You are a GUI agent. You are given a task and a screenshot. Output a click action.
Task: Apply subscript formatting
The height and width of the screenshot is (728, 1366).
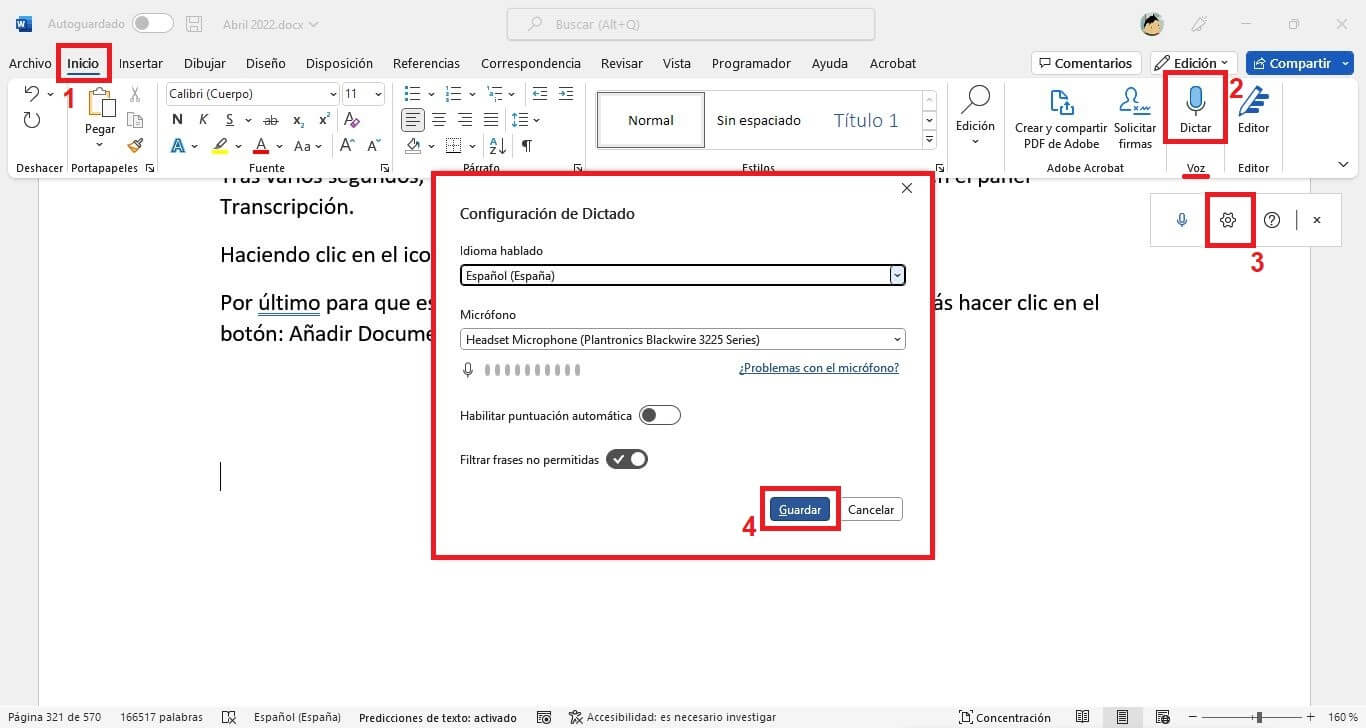coord(298,119)
